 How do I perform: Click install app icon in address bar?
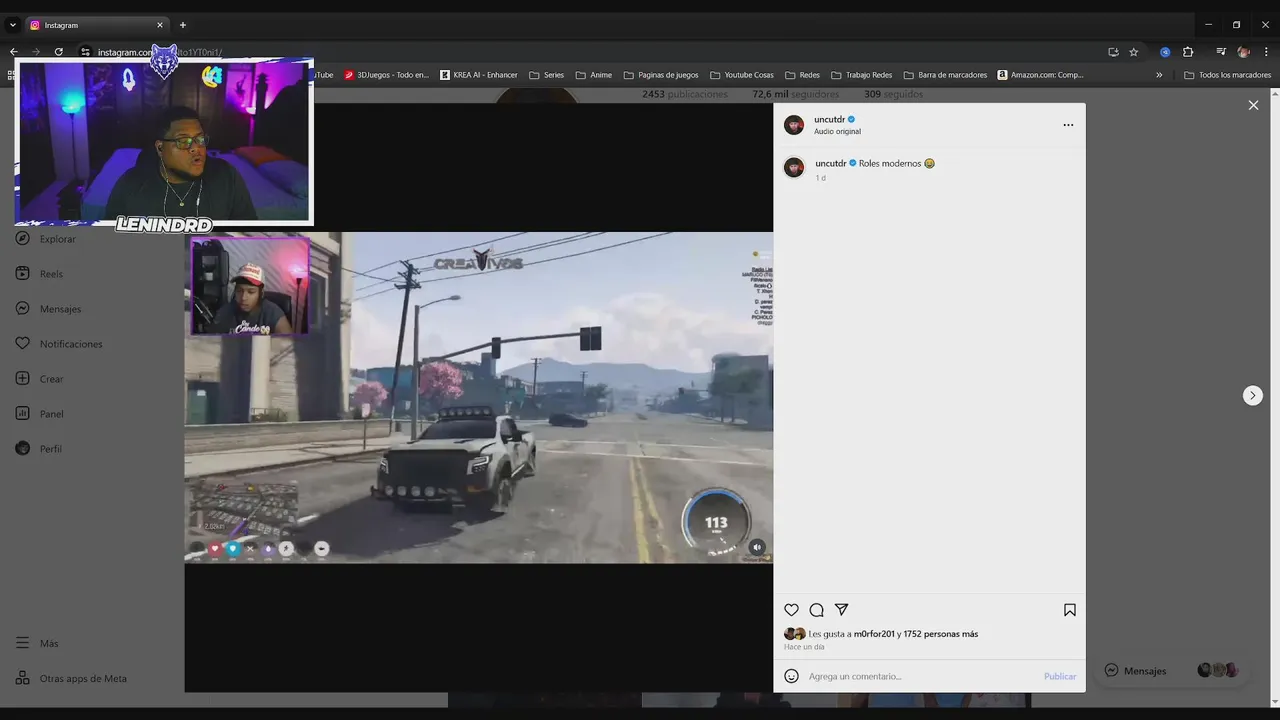[x=1113, y=52]
